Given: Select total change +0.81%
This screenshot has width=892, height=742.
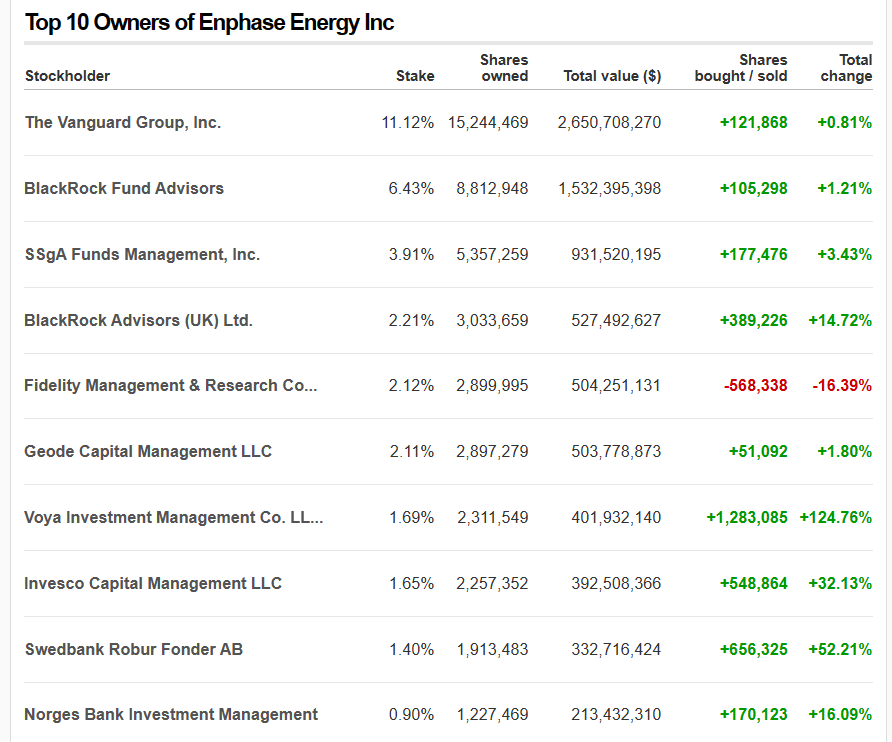Looking at the screenshot, I should [845, 122].
